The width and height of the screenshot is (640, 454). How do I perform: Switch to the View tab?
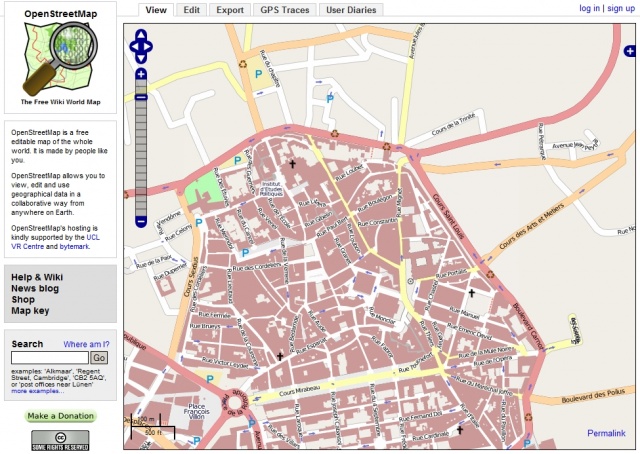tap(156, 10)
